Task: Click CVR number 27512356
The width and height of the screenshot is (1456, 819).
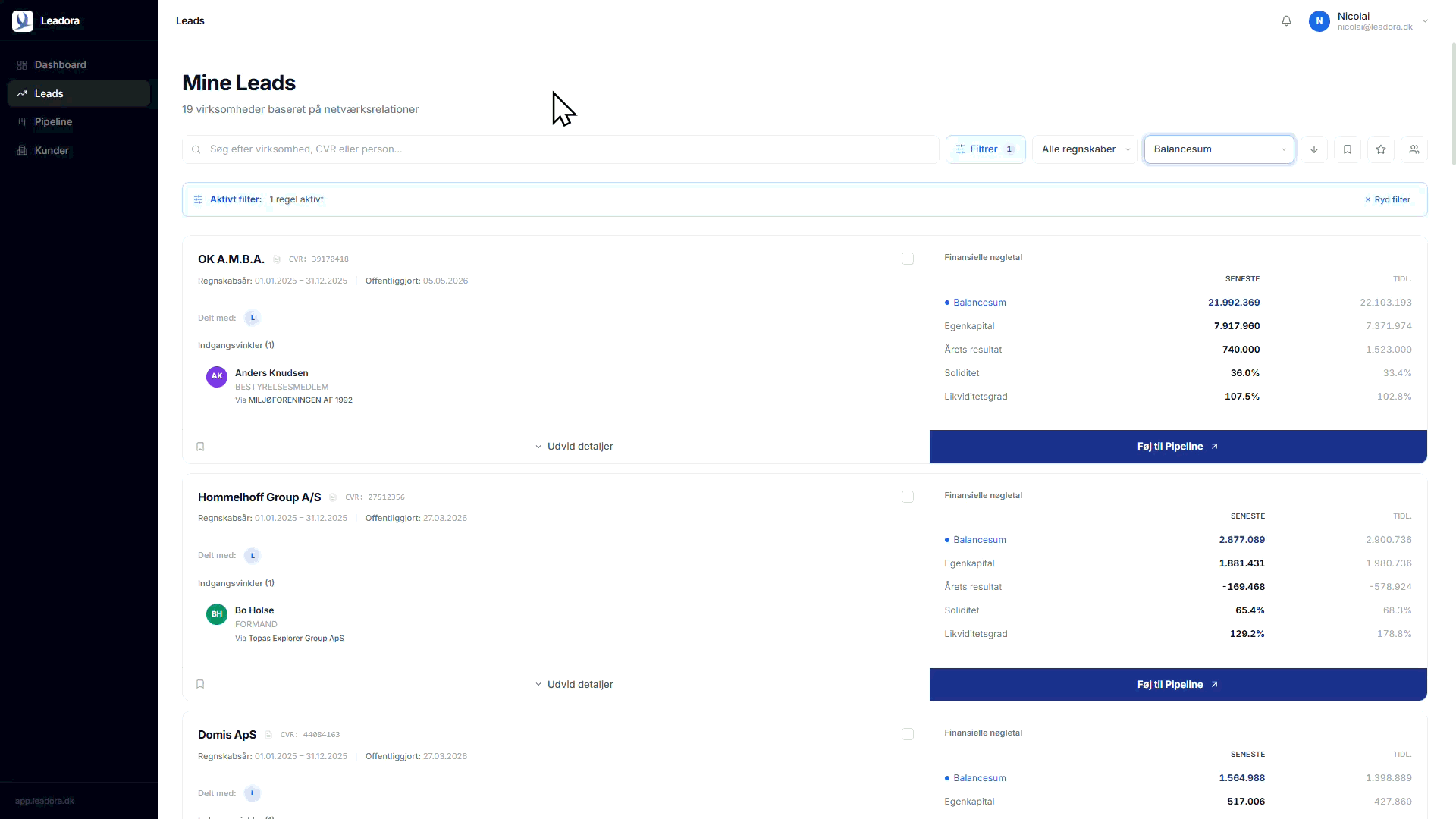Action: tap(387, 497)
